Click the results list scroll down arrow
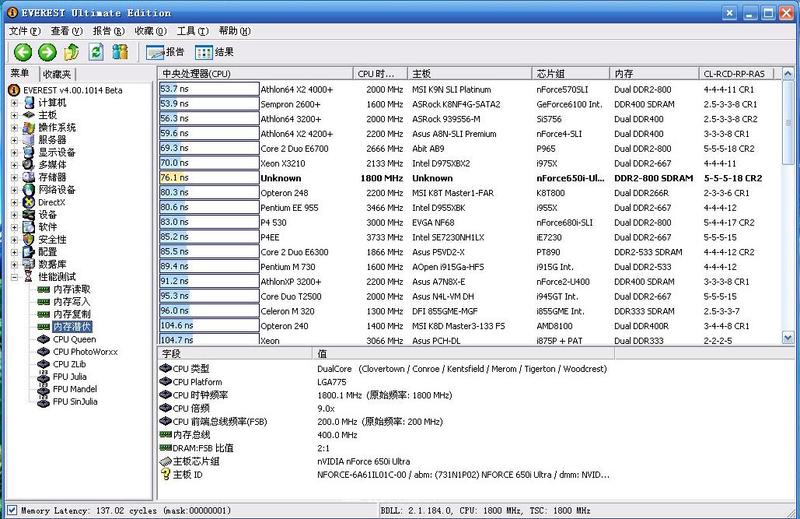Screen dimensions: 800x519 pyautogui.click(x=788, y=337)
